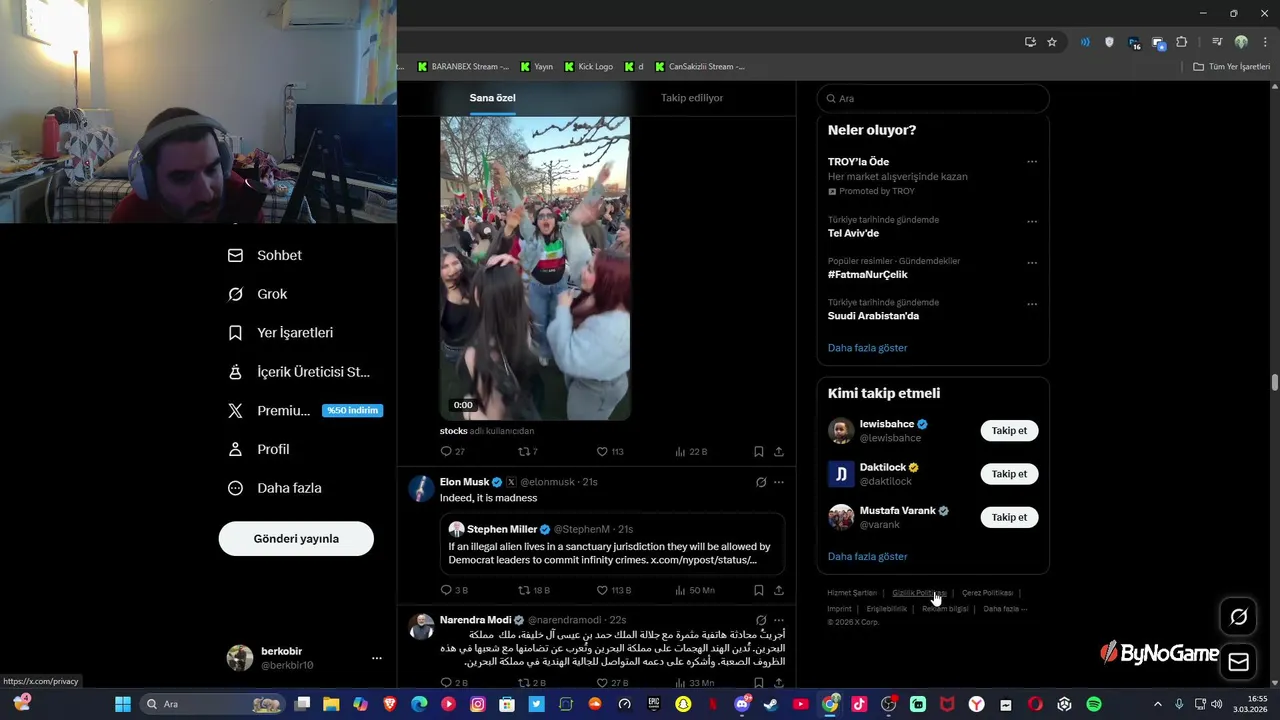
Task: Open Spotify from the taskbar
Action: [1094, 704]
